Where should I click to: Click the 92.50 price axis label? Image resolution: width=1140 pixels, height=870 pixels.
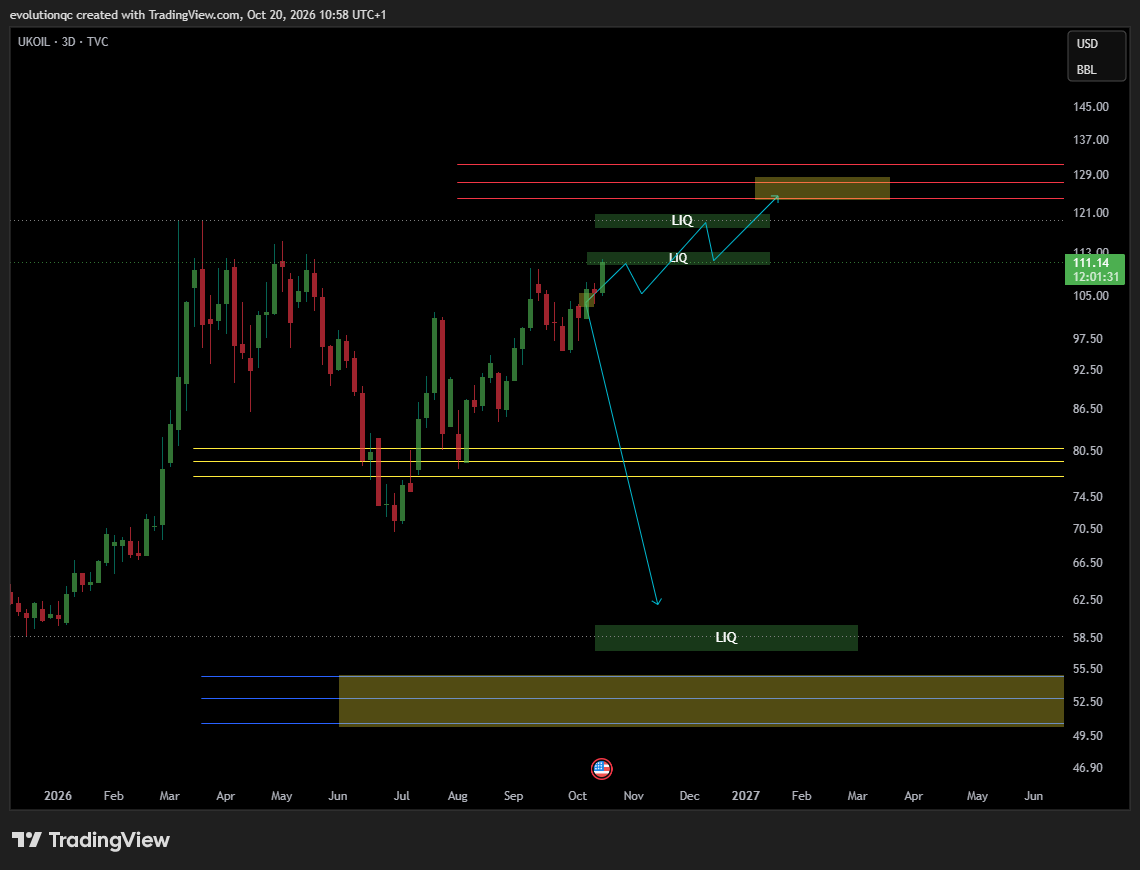click(x=1088, y=370)
